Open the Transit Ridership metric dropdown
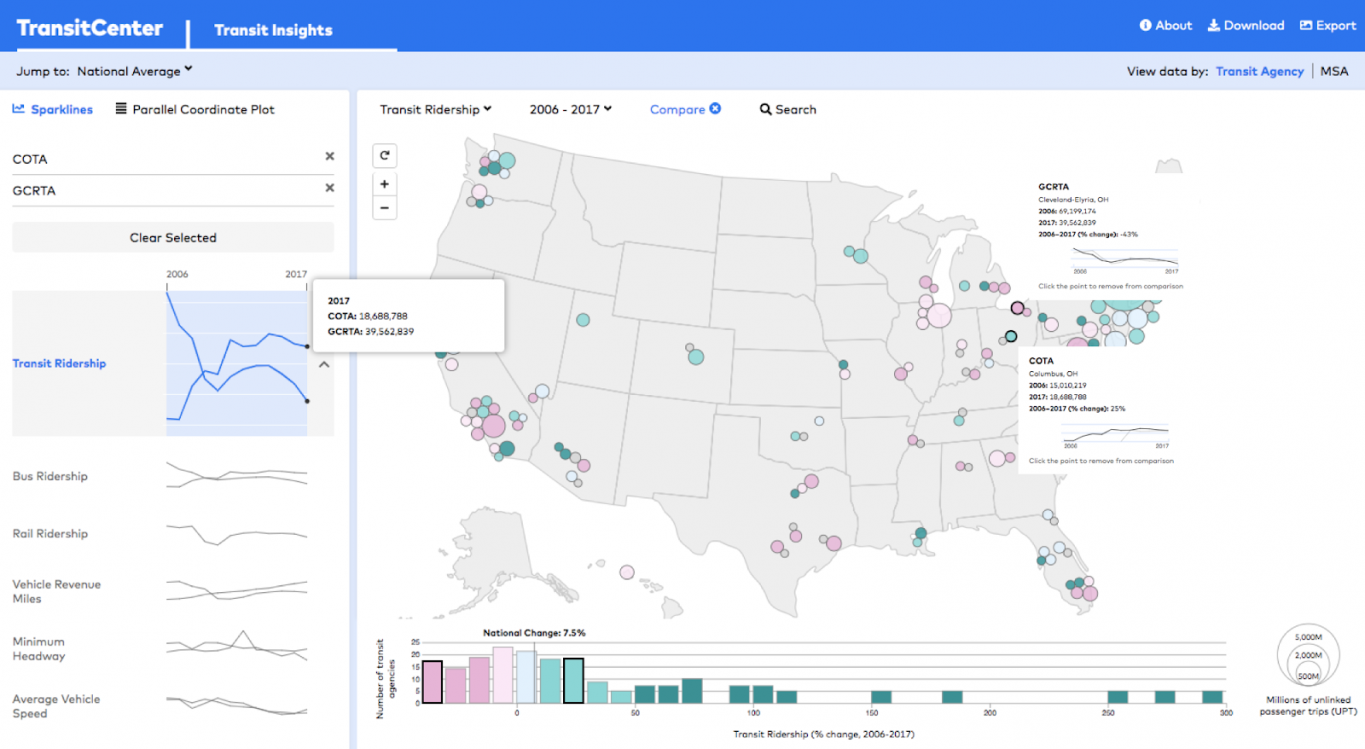Image resolution: width=1365 pixels, height=749 pixels. (435, 109)
